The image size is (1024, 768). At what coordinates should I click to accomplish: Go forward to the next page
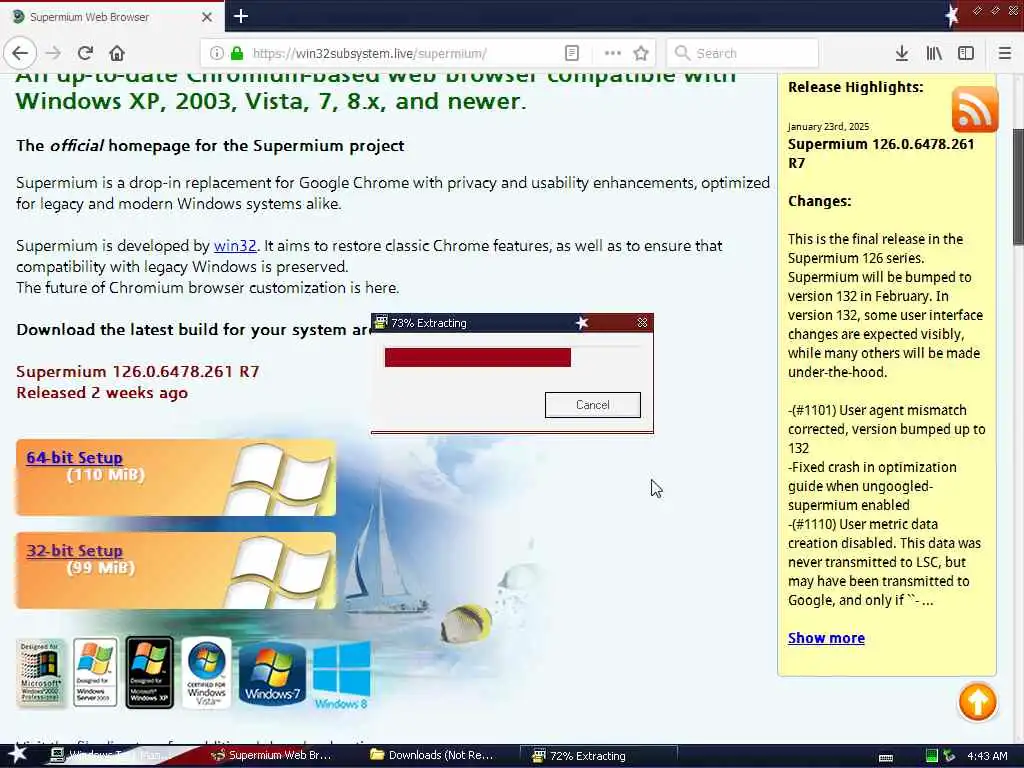(x=54, y=53)
